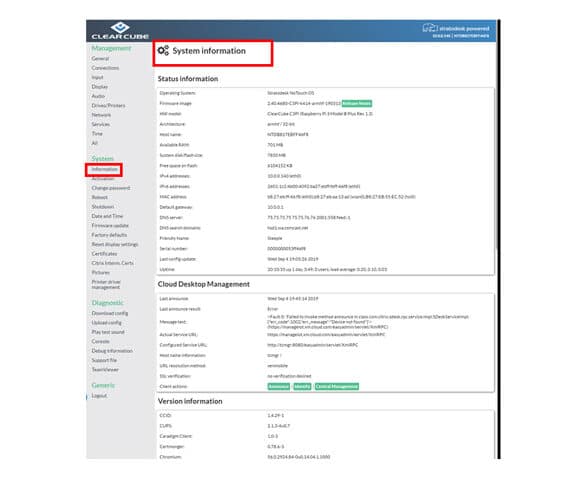Select Factory defaults
Screen dimensions: 585x478
(109, 235)
